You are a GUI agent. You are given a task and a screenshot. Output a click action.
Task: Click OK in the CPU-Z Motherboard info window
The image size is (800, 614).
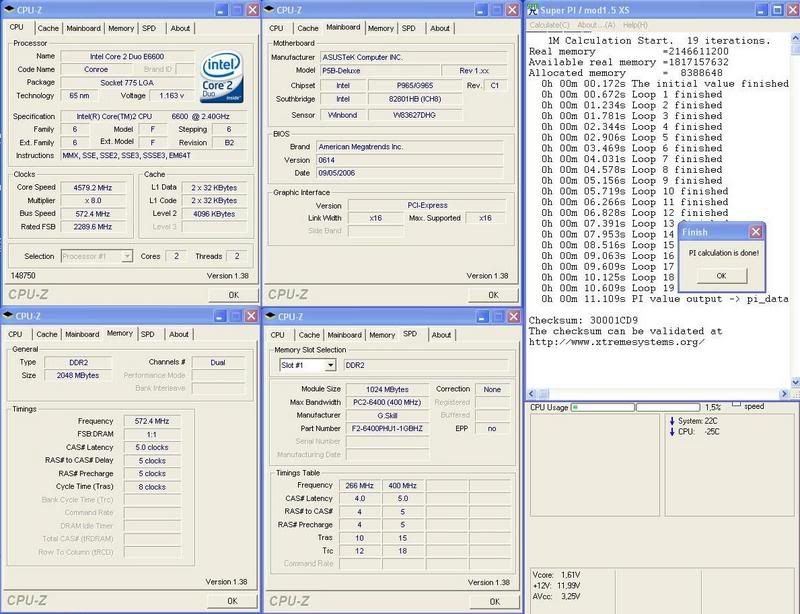point(493,295)
